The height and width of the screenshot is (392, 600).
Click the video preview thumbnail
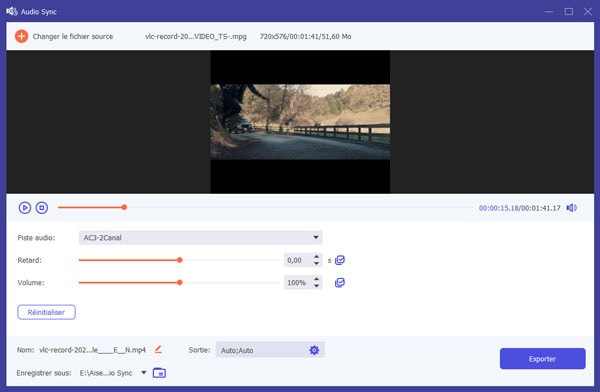tap(300, 122)
